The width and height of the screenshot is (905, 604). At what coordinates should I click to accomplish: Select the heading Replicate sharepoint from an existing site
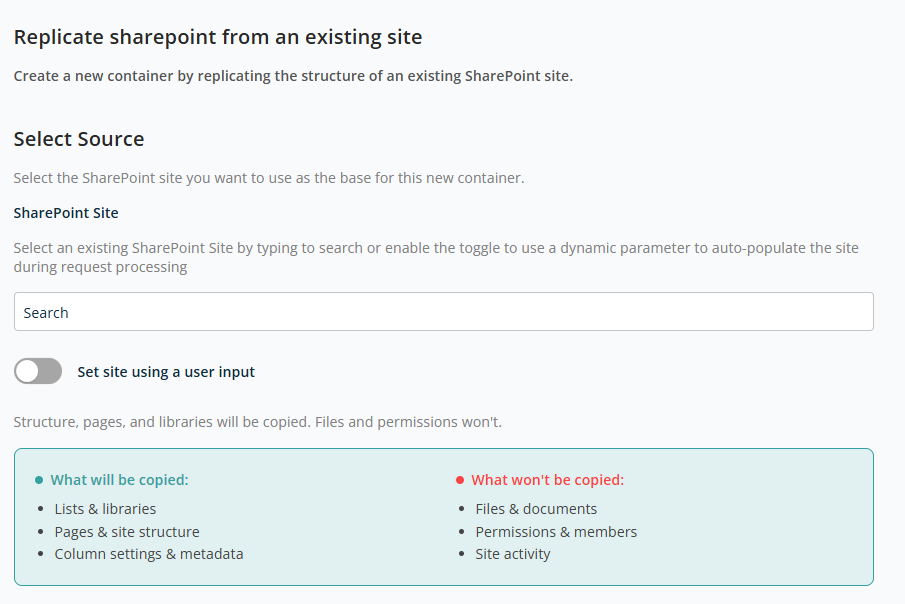(218, 37)
